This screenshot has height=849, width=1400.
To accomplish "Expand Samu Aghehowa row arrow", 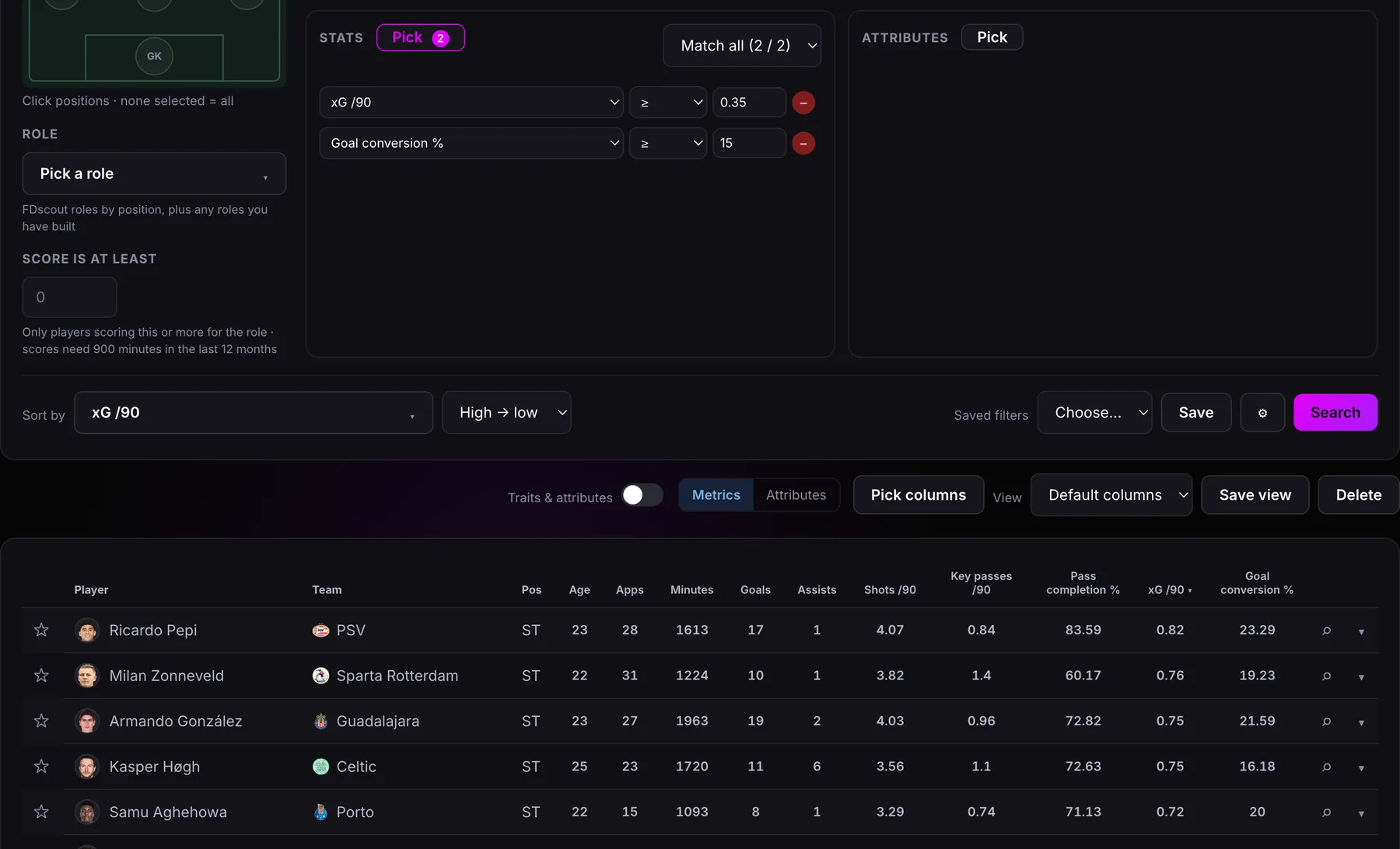I will tap(1361, 813).
